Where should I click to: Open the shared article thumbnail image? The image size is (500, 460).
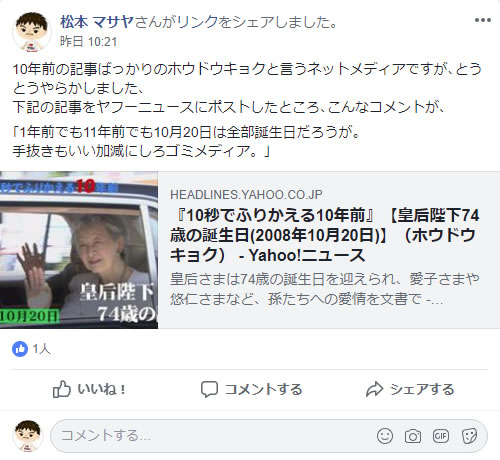click(x=79, y=250)
